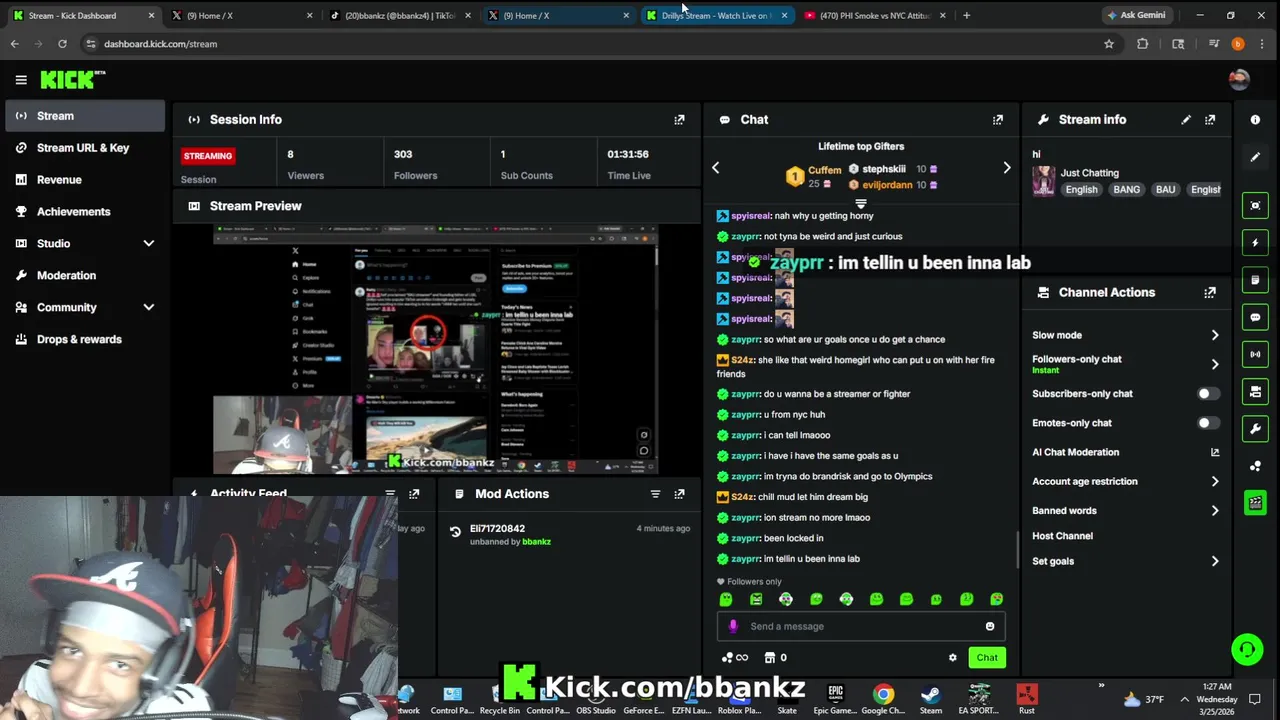Screen dimensions: 1280x720
Task: Open OBS Studio from the taskbar
Action: pyautogui.click(x=596, y=699)
